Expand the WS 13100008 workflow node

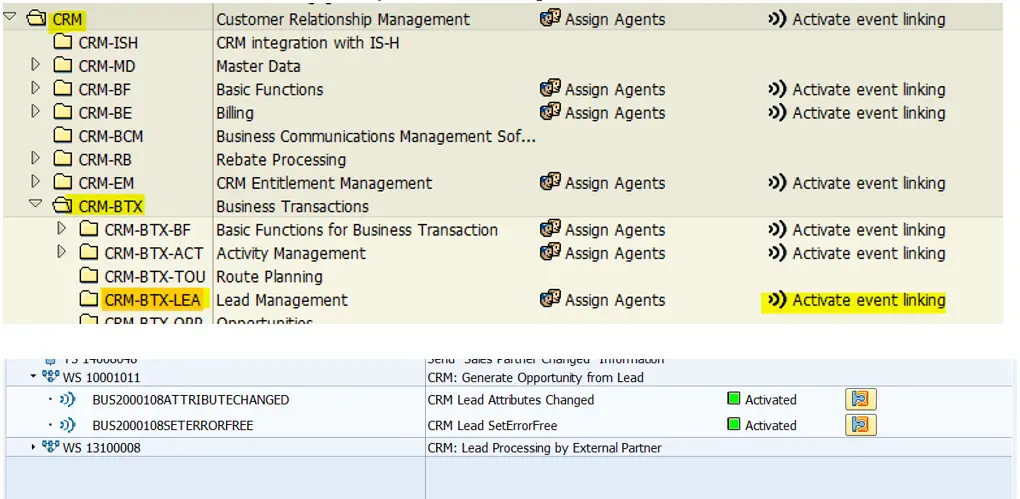pyautogui.click(x=33, y=448)
